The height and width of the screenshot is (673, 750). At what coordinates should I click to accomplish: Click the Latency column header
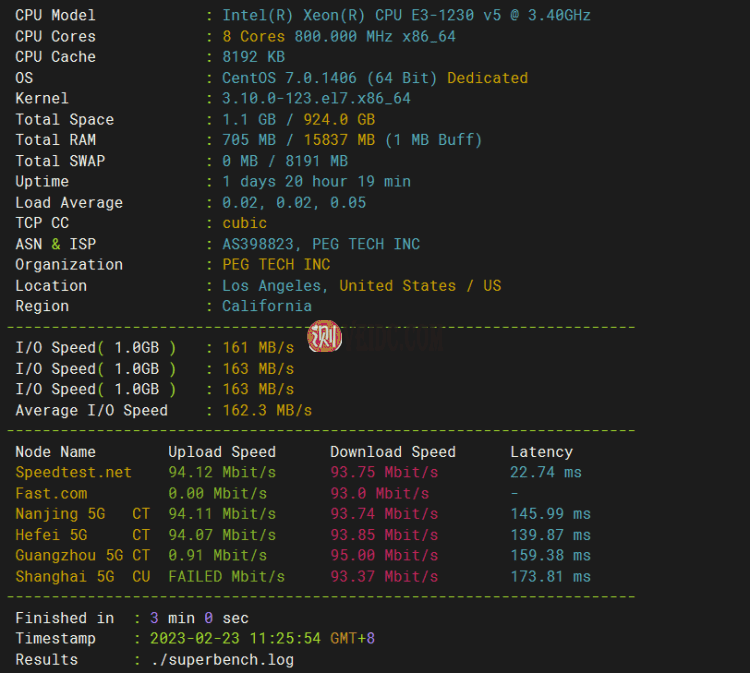pyautogui.click(x=541, y=452)
